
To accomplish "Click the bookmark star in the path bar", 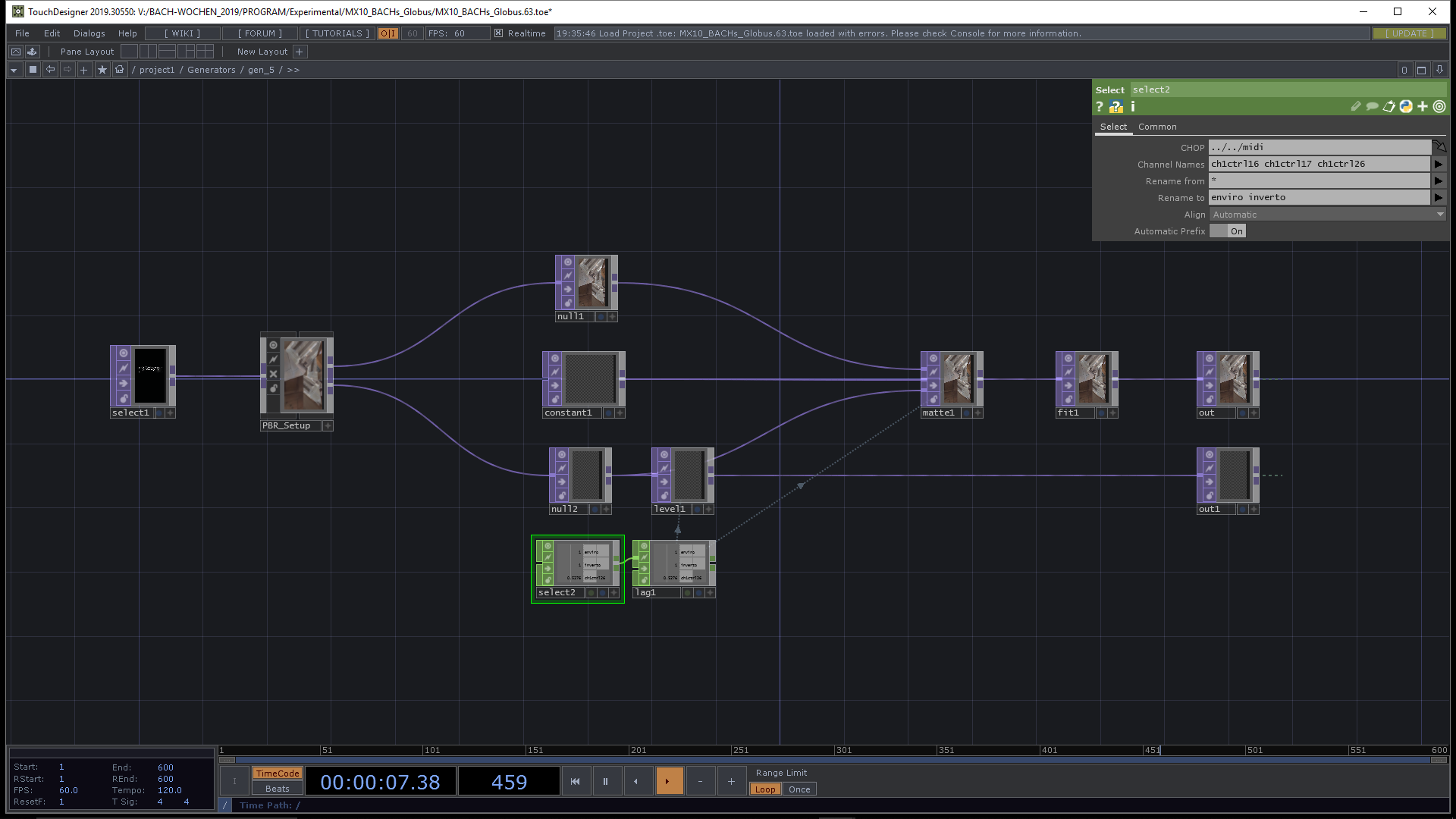I will pyautogui.click(x=102, y=70).
